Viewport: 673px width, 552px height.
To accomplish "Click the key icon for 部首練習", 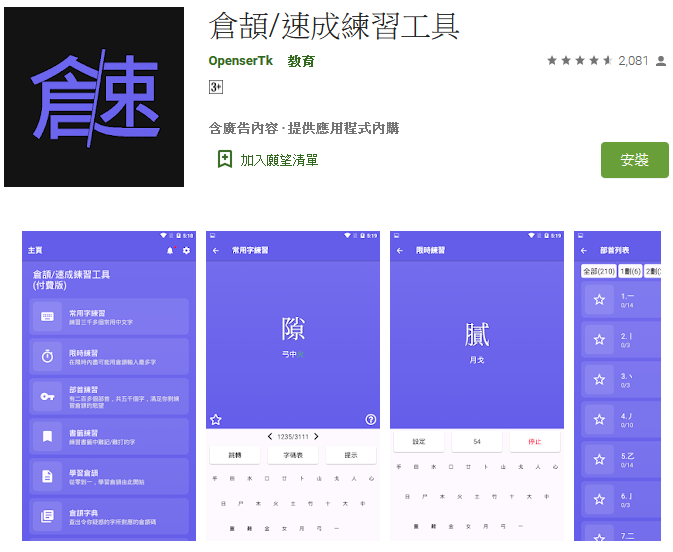I will pyautogui.click(x=47, y=396).
